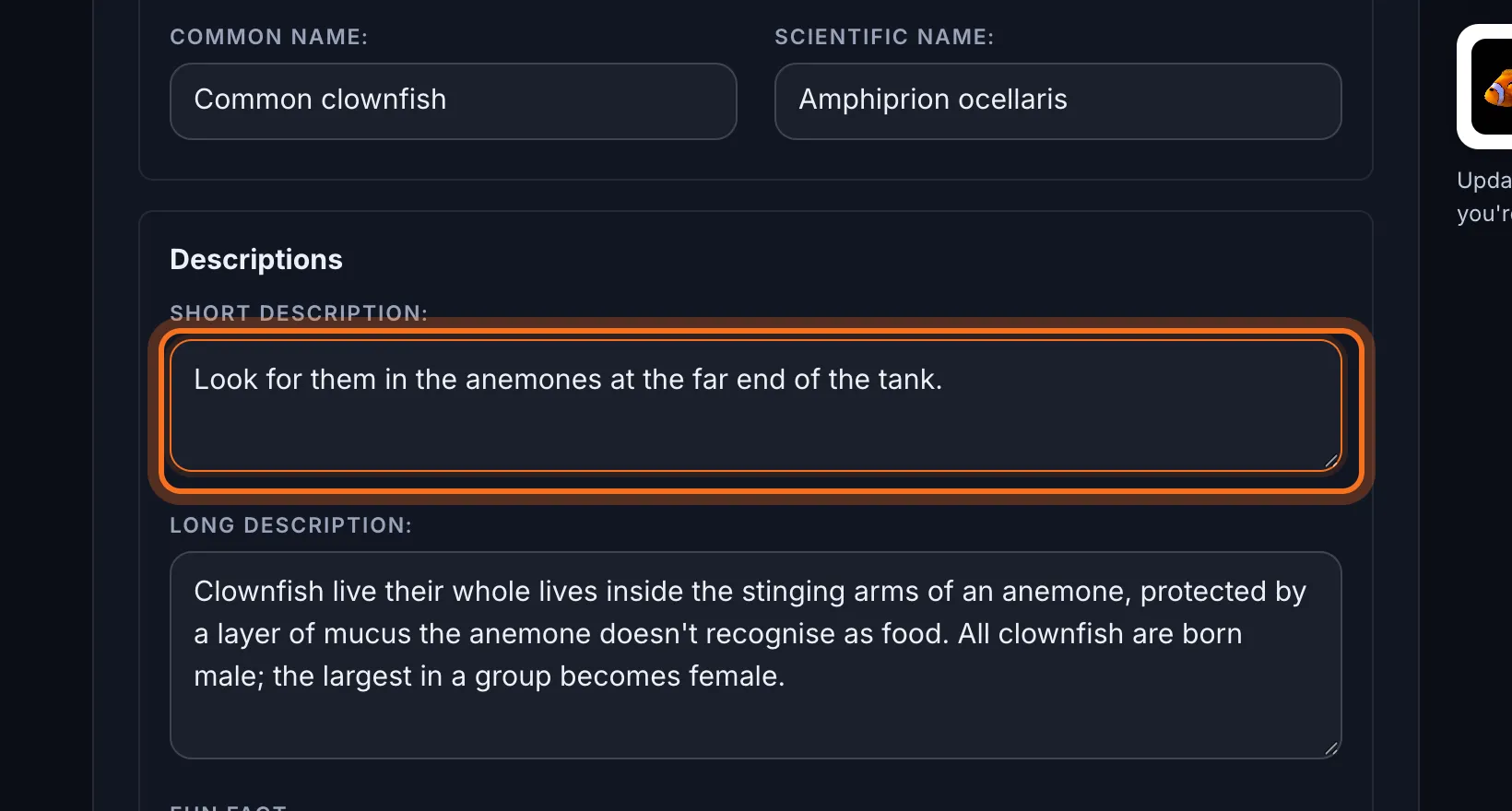Image resolution: width=1512 pixels, height=811 pixels.
Task: Click inside the Short Description textarea
Action: coord(756,405)
